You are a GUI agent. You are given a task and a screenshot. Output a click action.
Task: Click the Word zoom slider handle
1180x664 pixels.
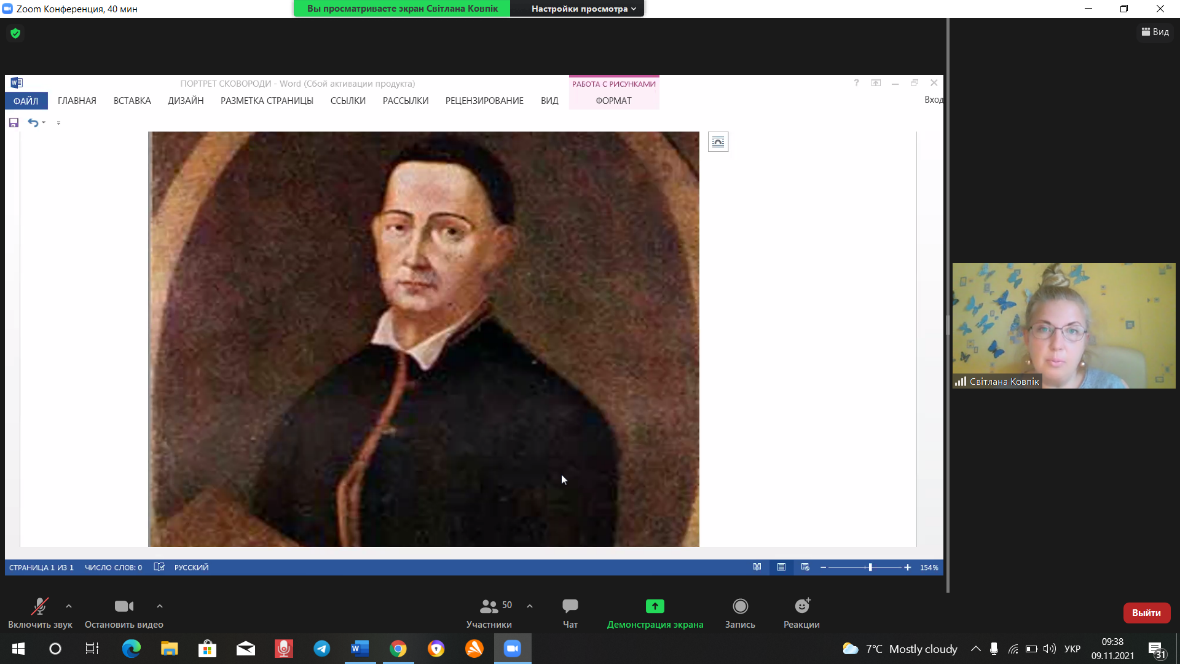pos(870,567)
